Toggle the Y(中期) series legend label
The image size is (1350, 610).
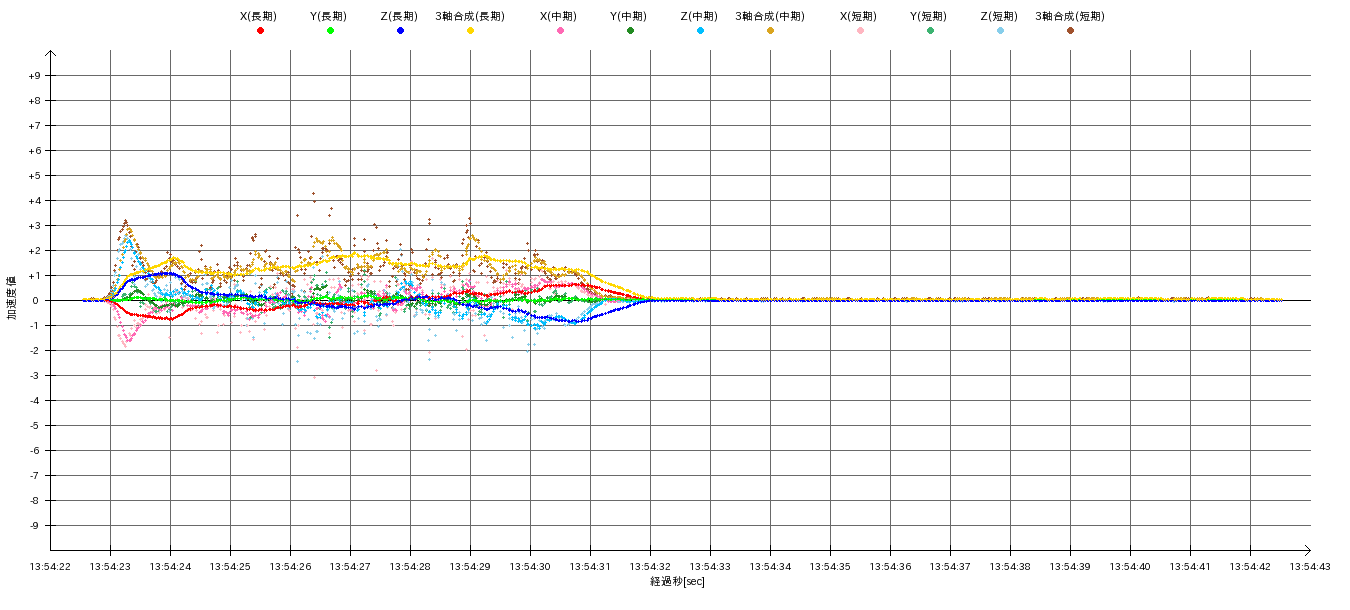tap(628, 16)
